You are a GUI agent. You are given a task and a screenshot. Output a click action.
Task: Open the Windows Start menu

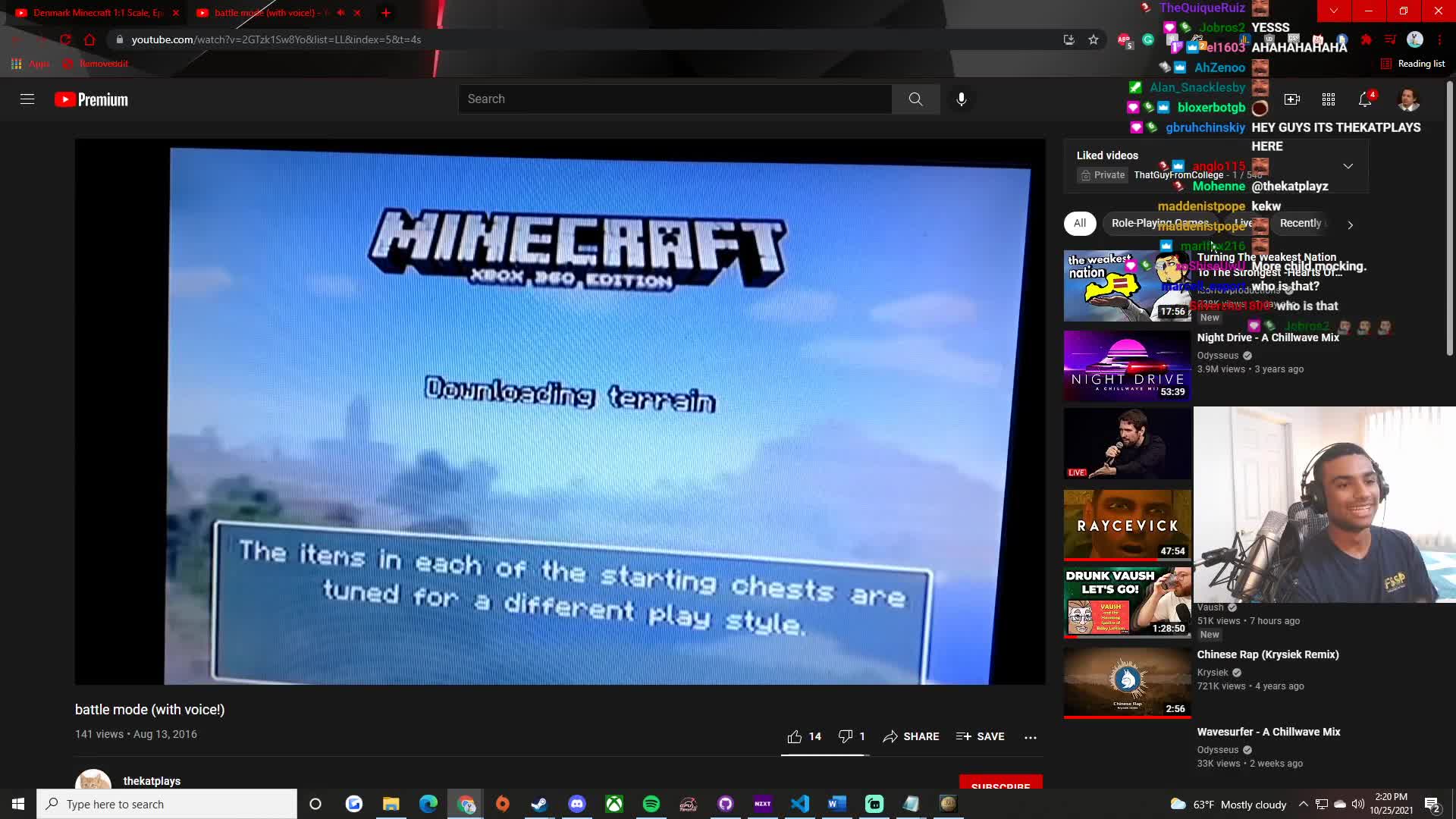pyautogui.click(x=18, y=804)
